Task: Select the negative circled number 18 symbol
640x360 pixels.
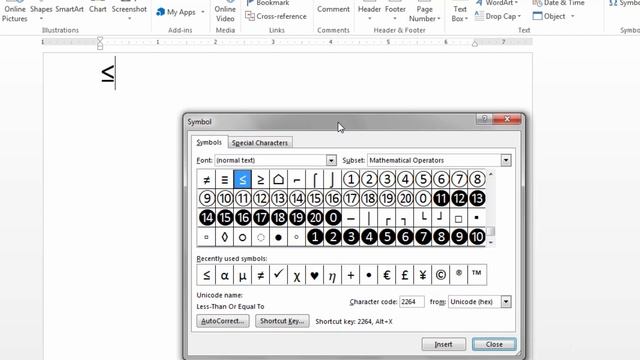Action: click(x=279, y=218)
